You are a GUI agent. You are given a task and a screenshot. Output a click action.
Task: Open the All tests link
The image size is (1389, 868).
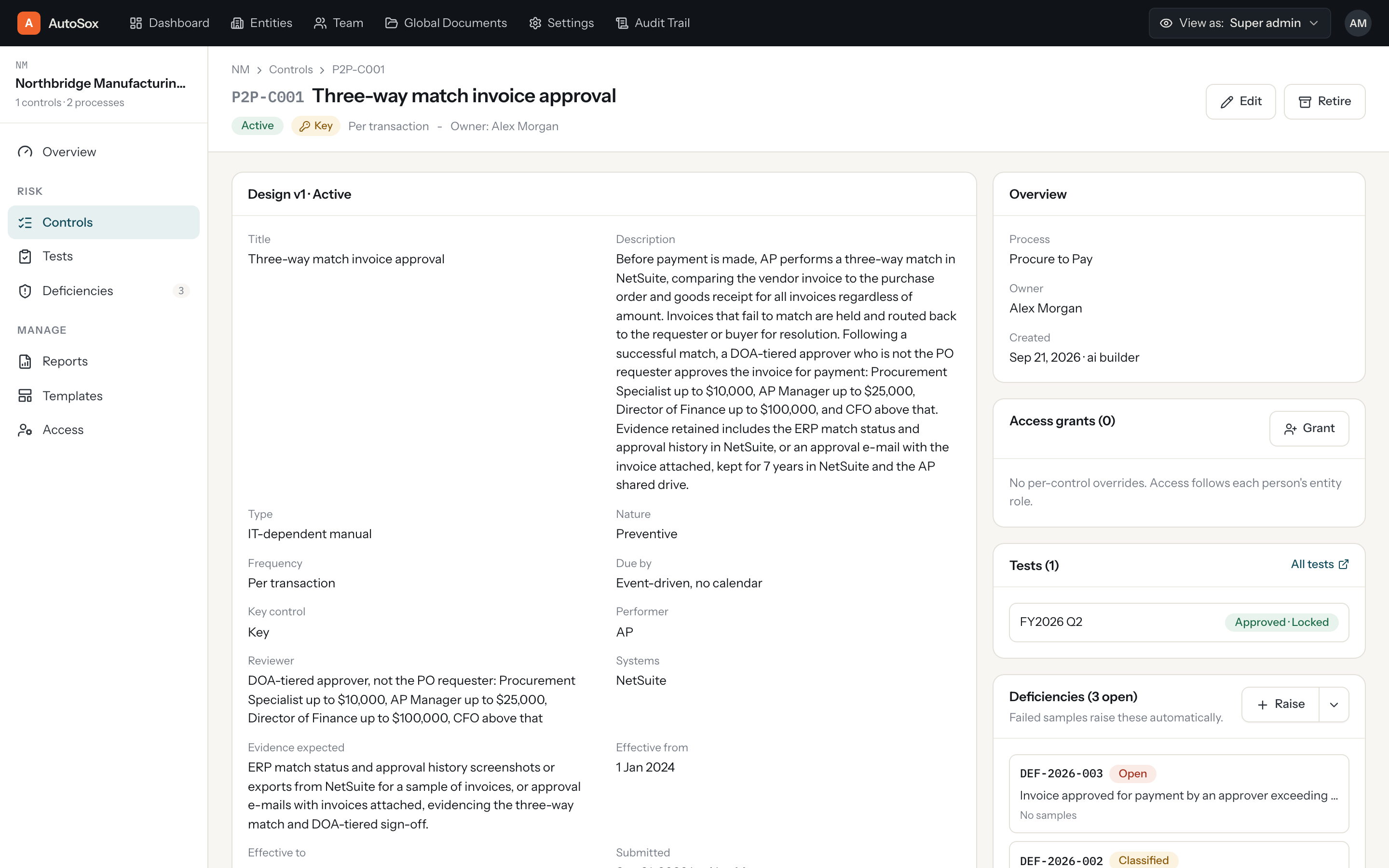point(1320,564)
